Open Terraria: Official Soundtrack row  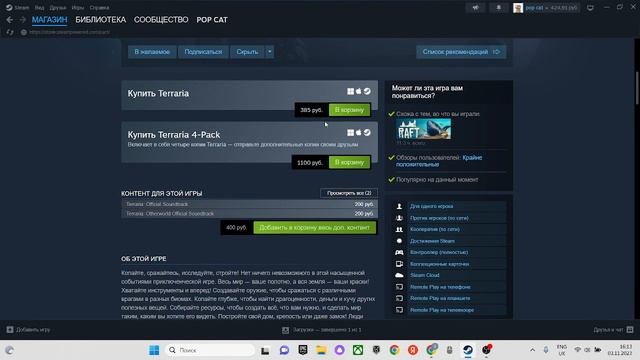pyautogui.click(x=249, y=204)
